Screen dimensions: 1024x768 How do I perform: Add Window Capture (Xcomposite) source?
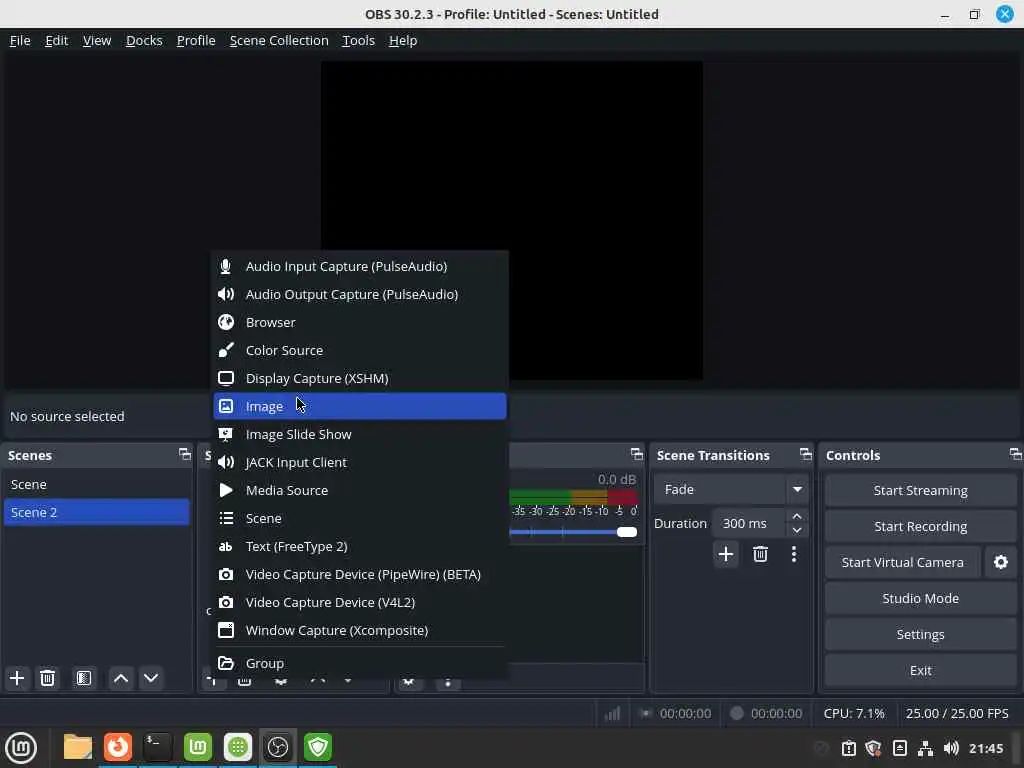[x=360, y=631]
